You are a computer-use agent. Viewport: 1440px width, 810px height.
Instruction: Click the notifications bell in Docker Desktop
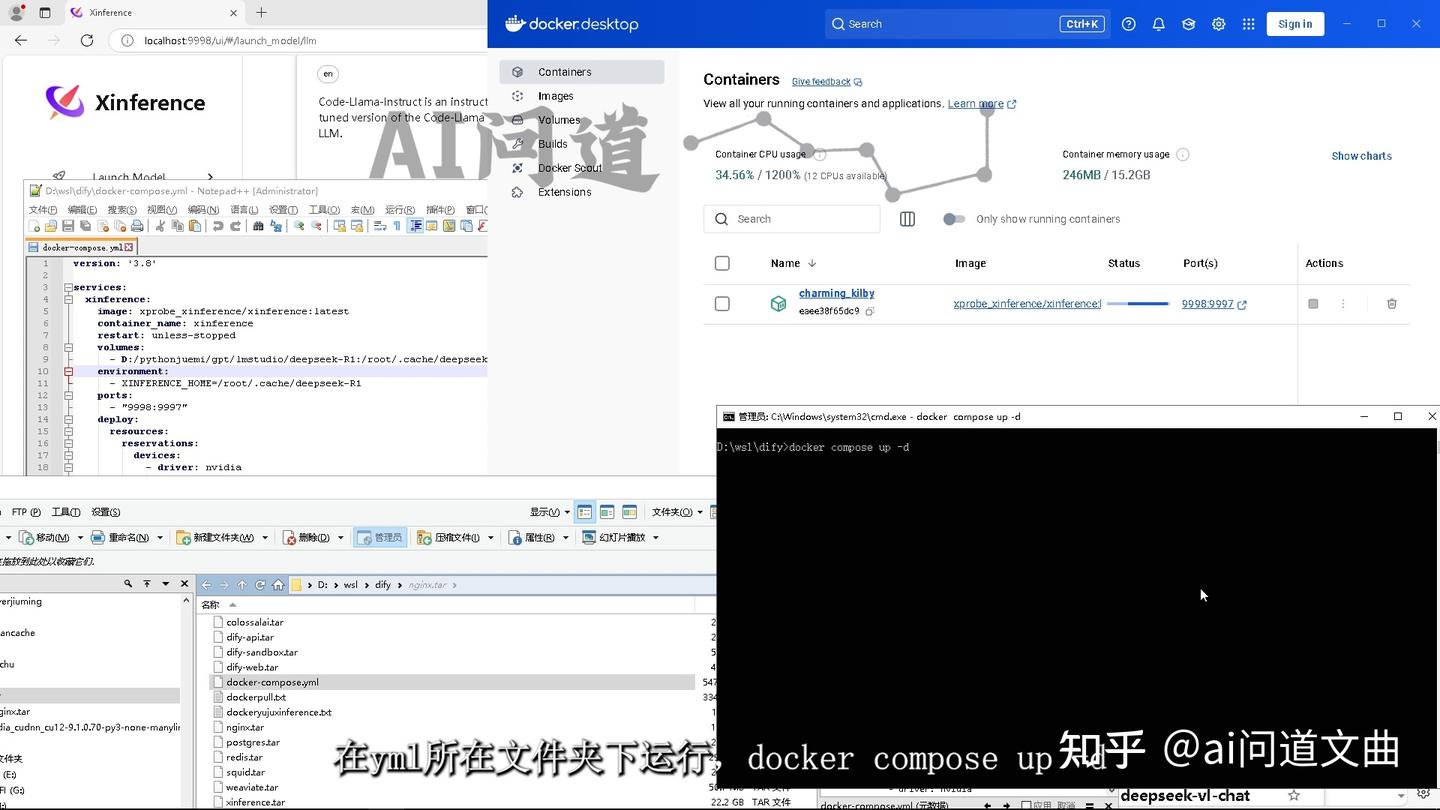pos(1158,23)
